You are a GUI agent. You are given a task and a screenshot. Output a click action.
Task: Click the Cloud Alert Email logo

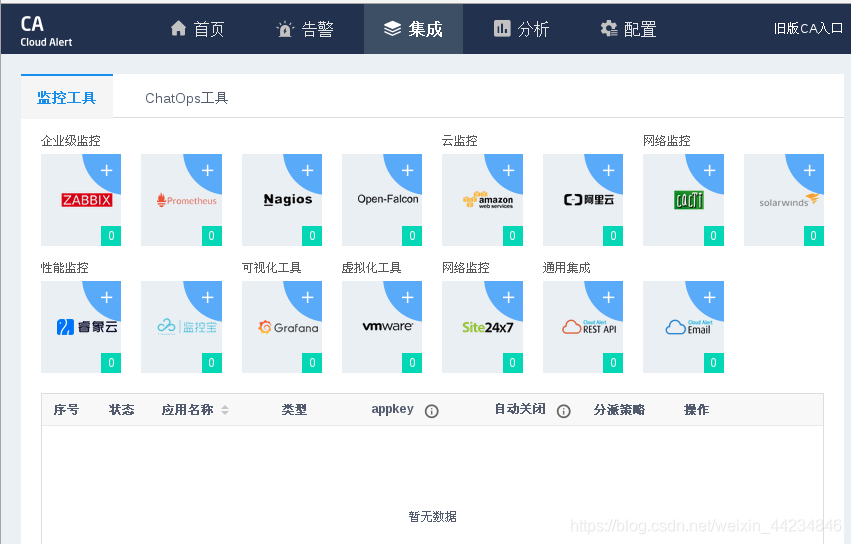[x=688, y=327]
